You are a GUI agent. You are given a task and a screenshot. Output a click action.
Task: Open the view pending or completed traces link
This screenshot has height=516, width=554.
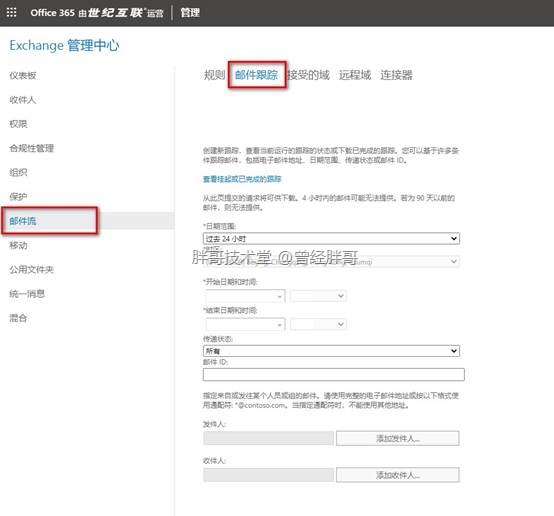tap(242, 179)
